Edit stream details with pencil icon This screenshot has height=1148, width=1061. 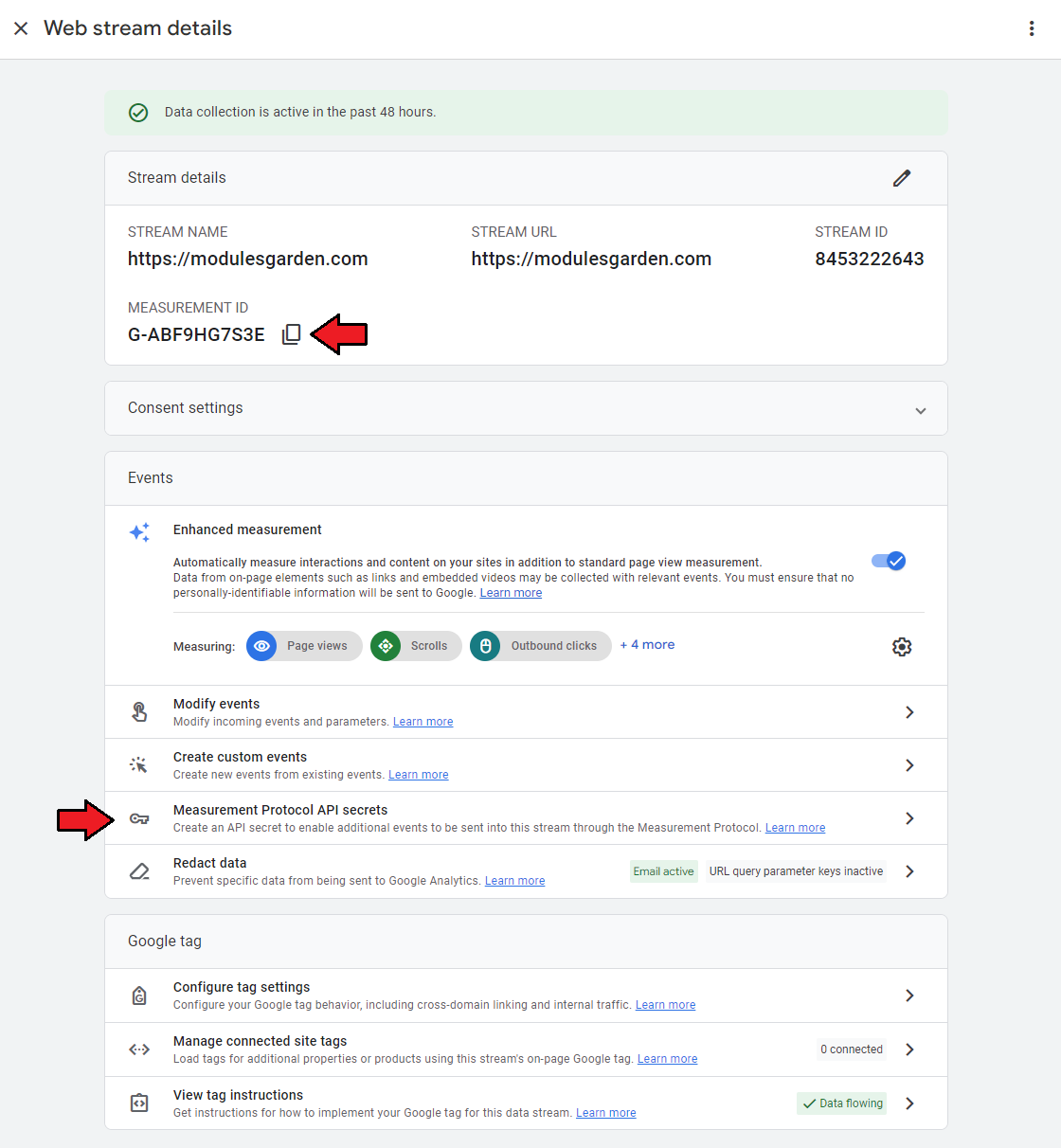click(902, 178)
